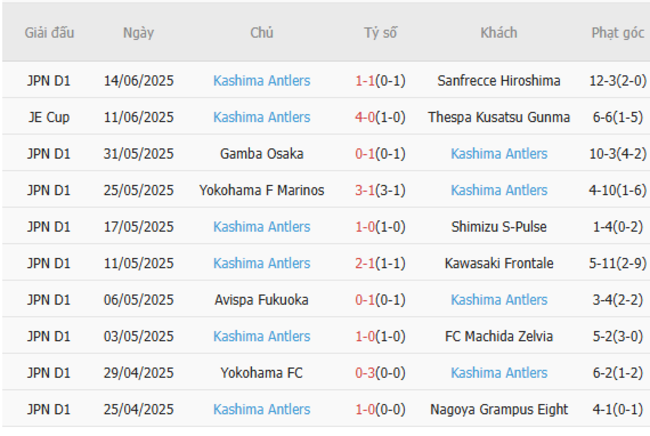Open the Shimizu S-Pulse team link
The image size is (650, 436).
pos(498,227)
